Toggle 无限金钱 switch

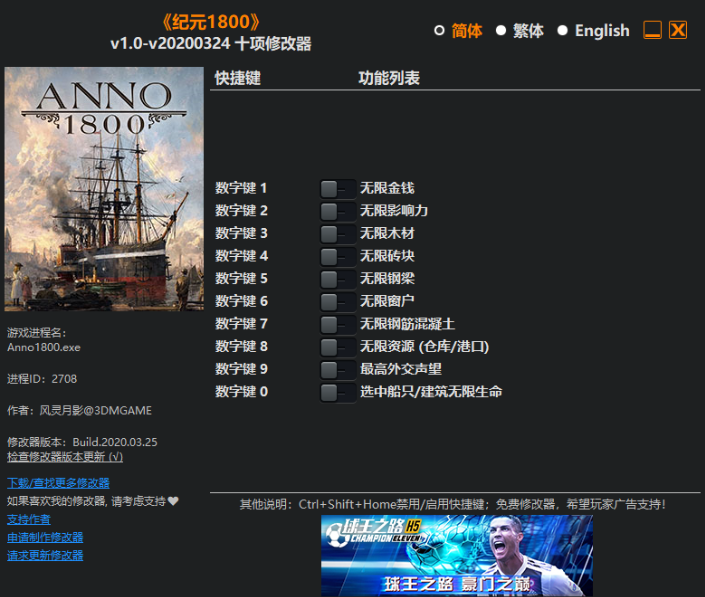(x=338, y=189)
